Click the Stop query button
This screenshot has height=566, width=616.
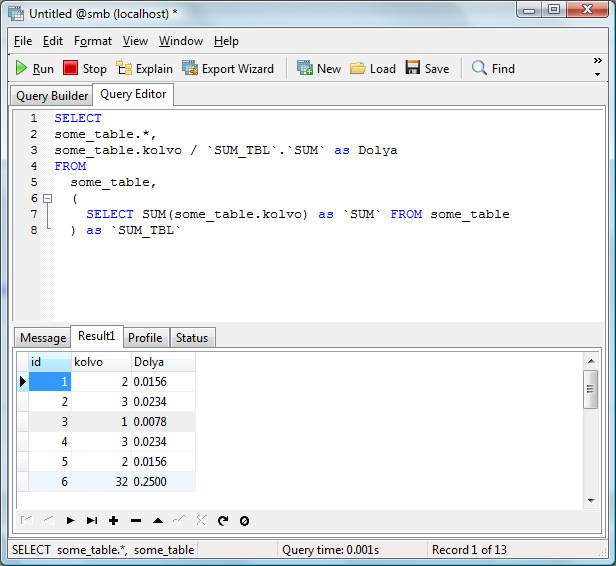coord(85,69)
